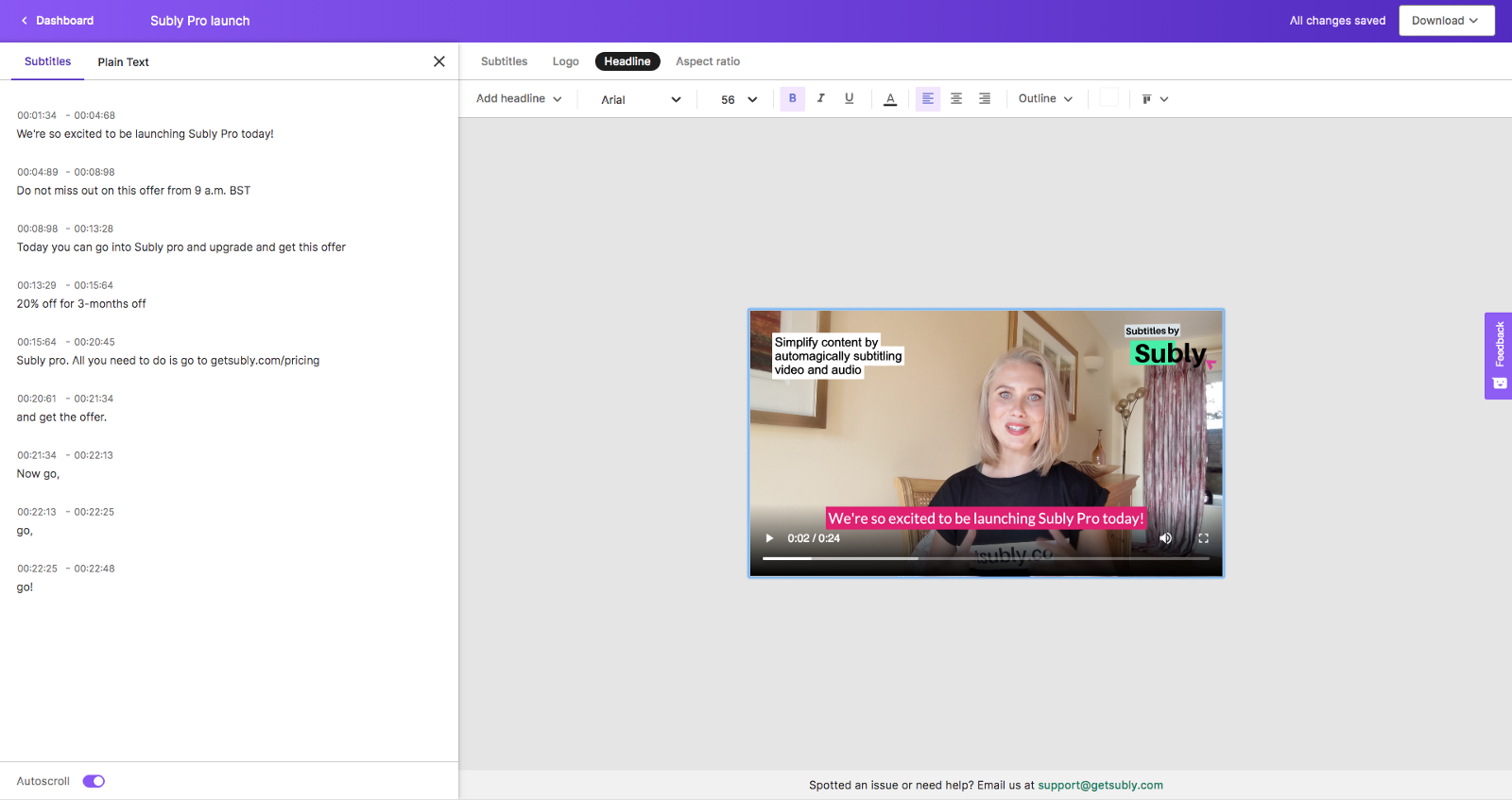Open the Arial font dropdown
Screen dimensions: 1512x800
point(641,99)
